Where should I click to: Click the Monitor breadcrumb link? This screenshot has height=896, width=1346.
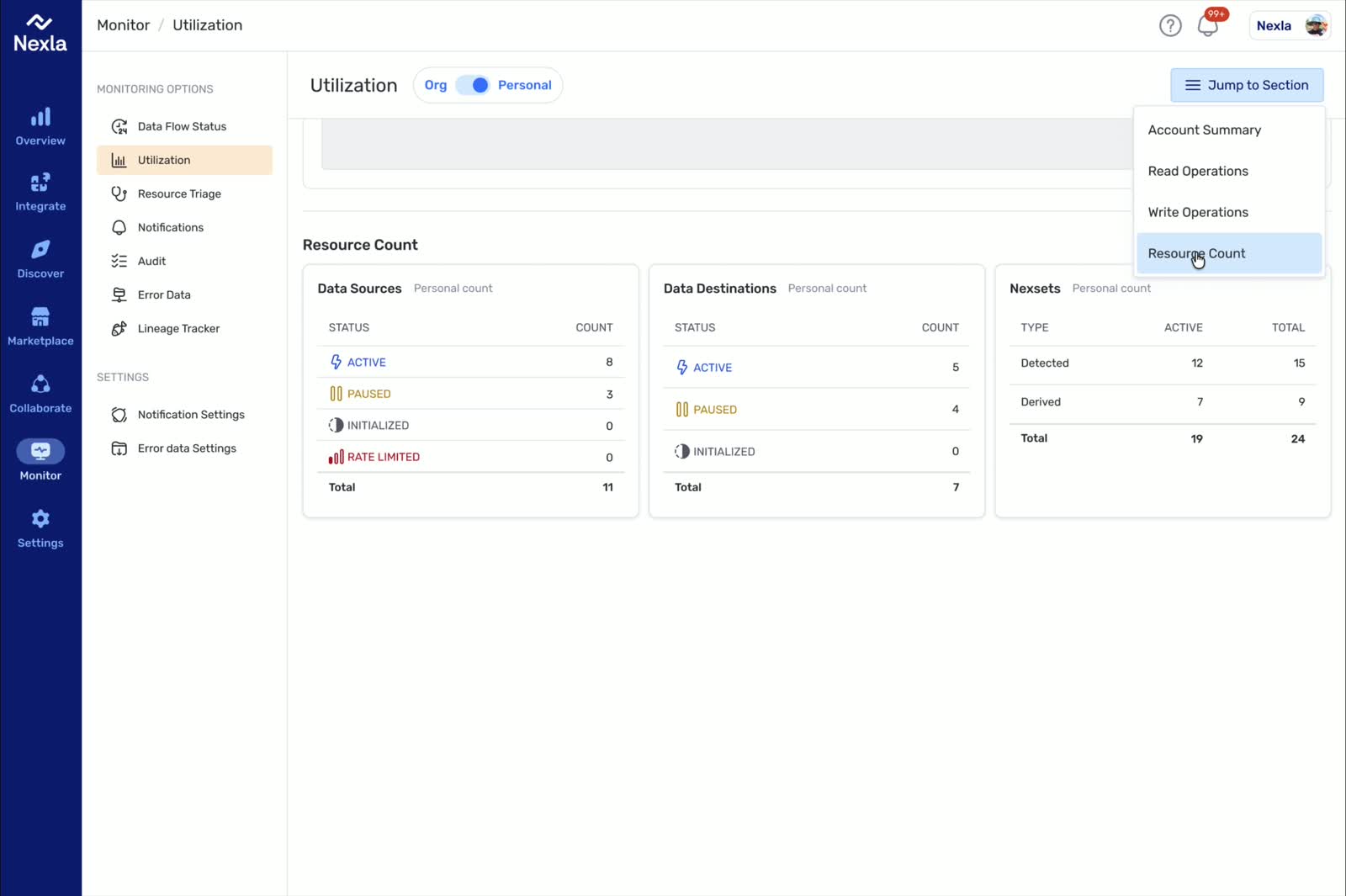click(123, 24)
